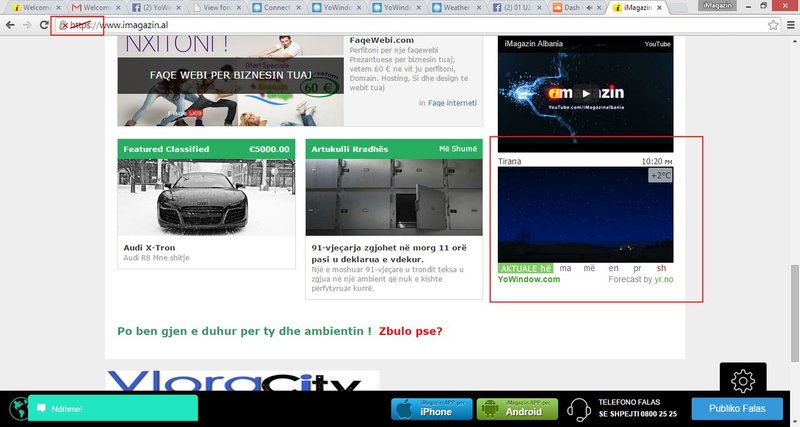Click the Zbulo pse? red link
Image resolution: width=800 pixels, height=427 pixels.
pos(410,331)
